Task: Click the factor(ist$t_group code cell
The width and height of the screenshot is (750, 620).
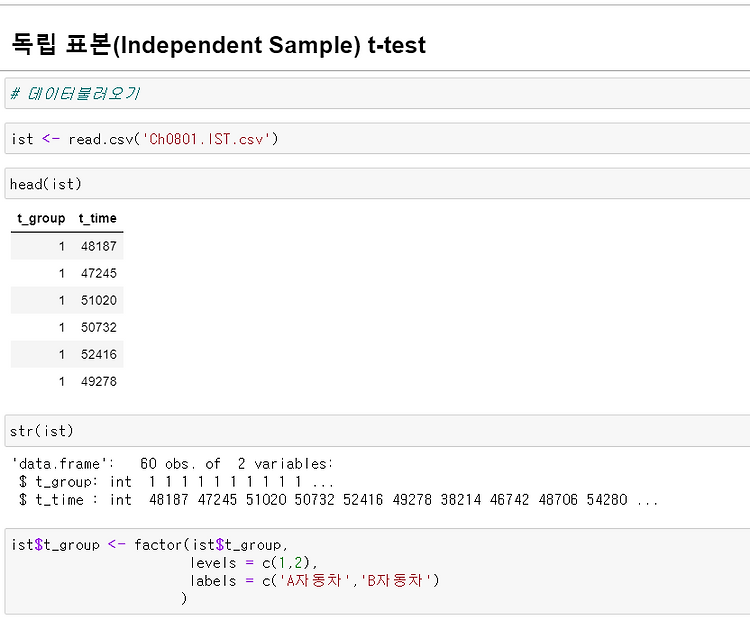Action: point(377,571)
